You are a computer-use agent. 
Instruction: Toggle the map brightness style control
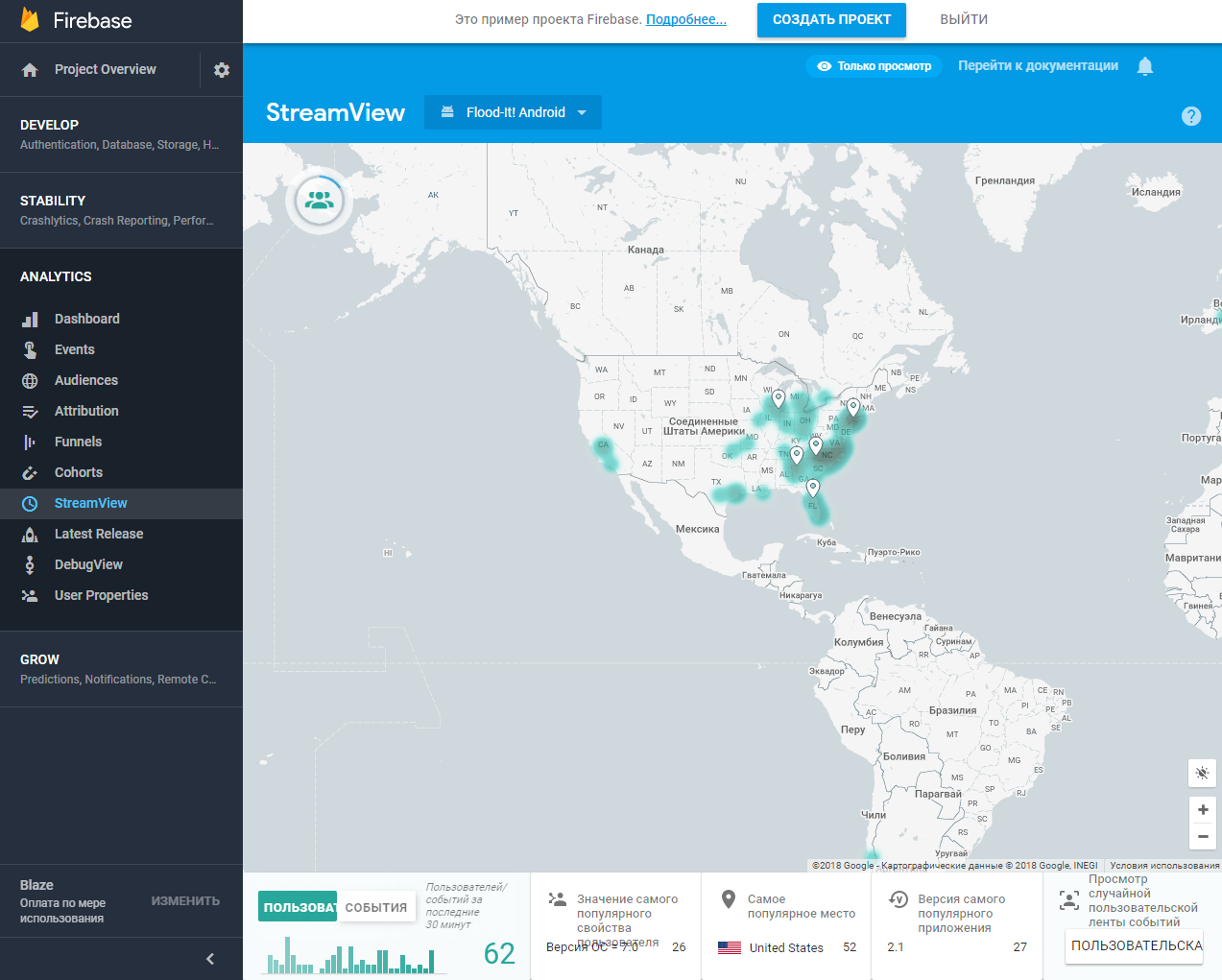click(x=1202, y=773)
